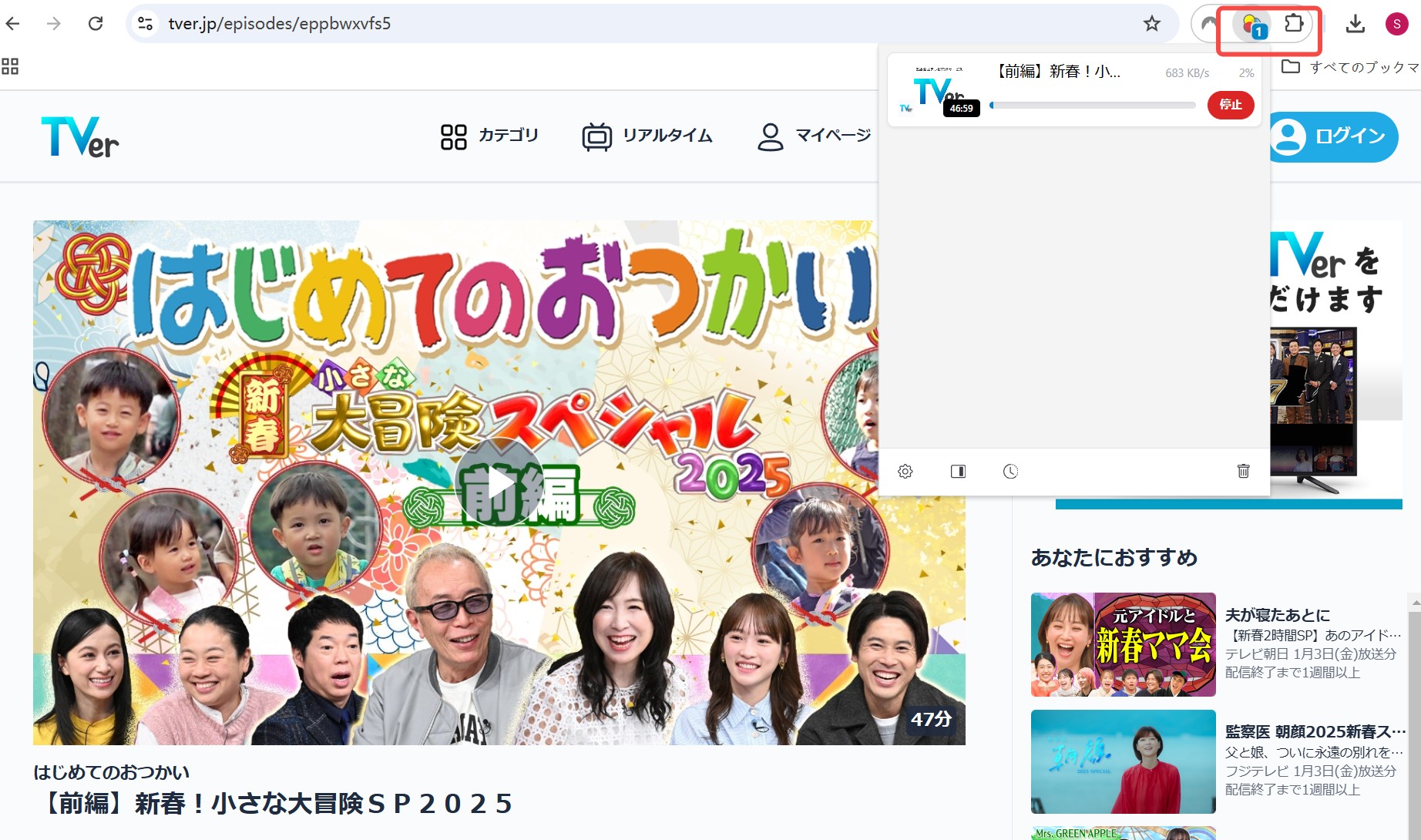Image resolution: width=1421 pixels, height=840 pixels.
Task: Open the downloader popup settings gear
Action: pos(905,471)
